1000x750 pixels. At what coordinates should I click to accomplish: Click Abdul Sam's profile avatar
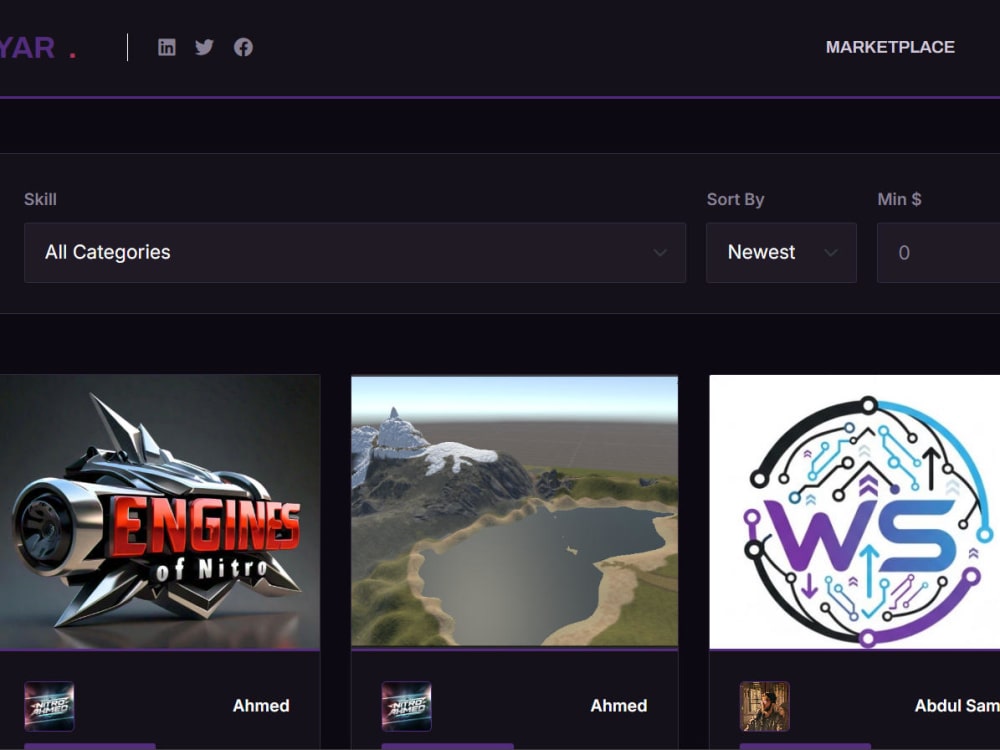[765, 706]
